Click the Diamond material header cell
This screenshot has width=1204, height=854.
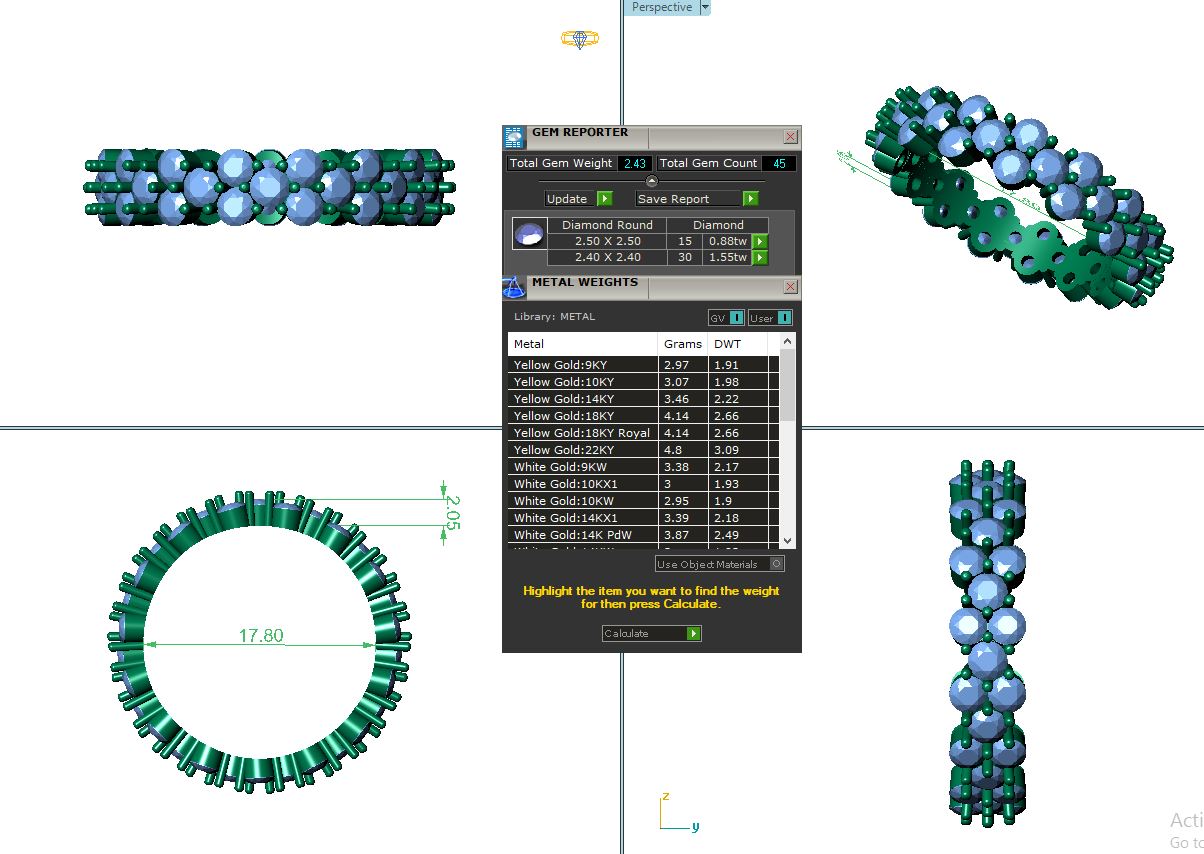718,225
